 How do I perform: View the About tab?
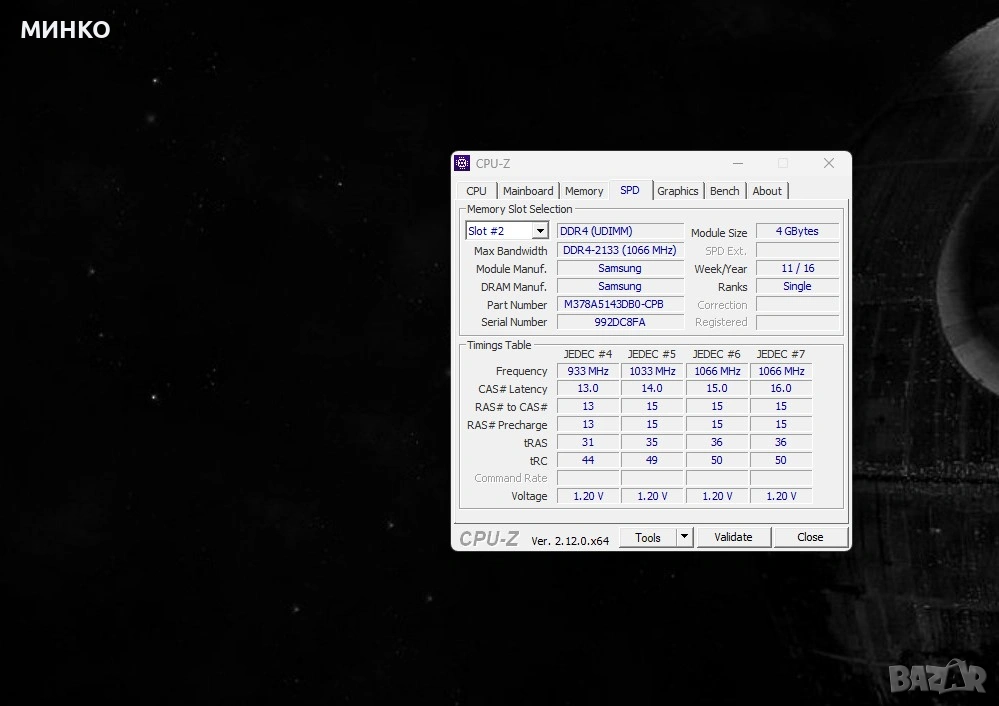pyautogui.click(x=767, y=191)
